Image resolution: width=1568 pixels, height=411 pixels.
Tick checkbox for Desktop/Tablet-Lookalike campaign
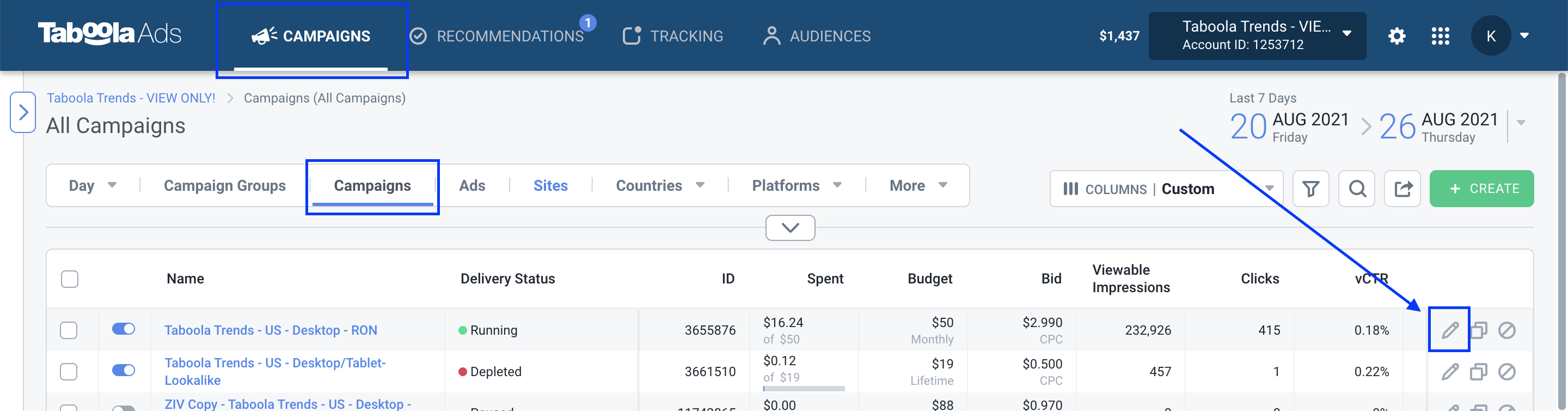pyautogui.click(x=69, y=372)
